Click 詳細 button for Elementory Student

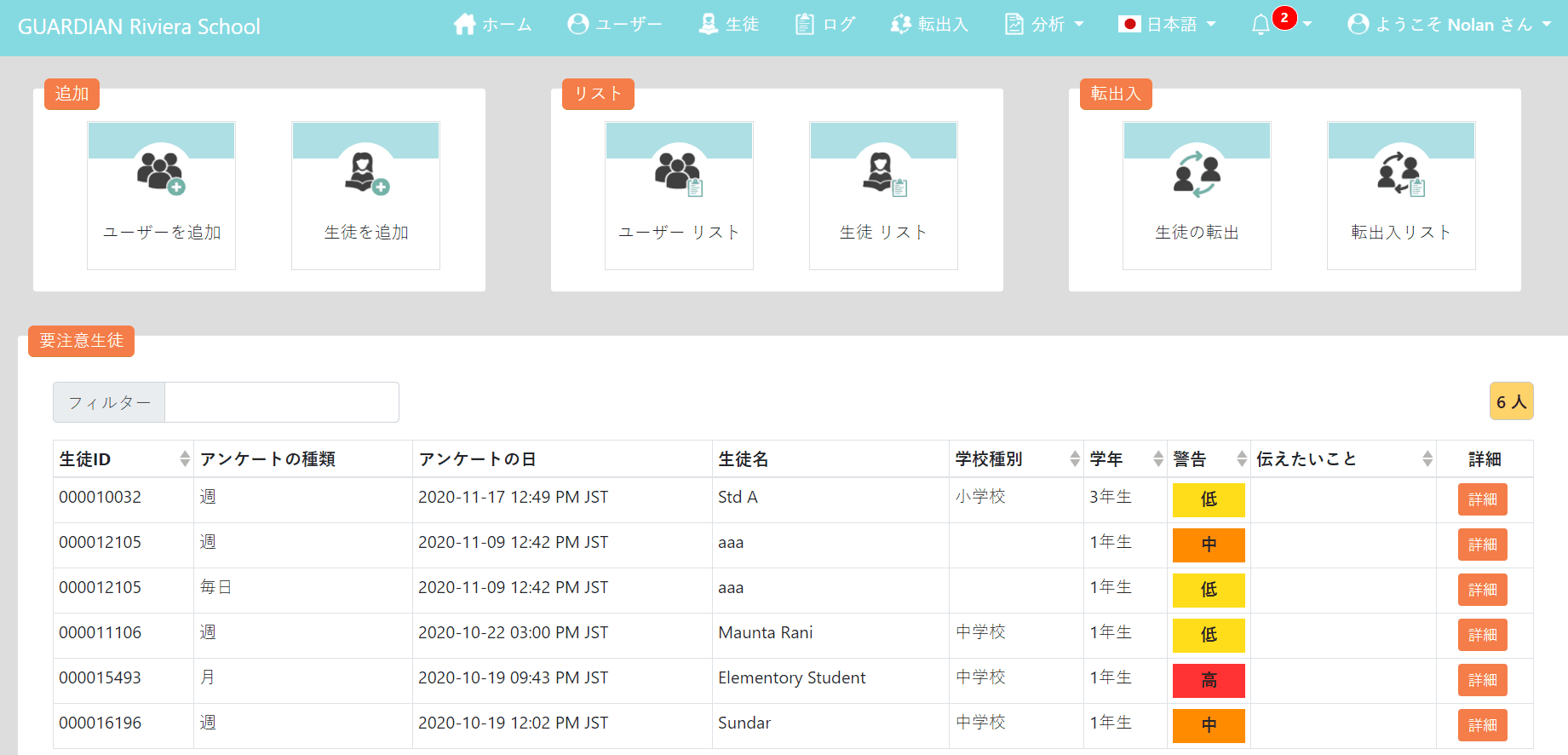(1483, 680)
